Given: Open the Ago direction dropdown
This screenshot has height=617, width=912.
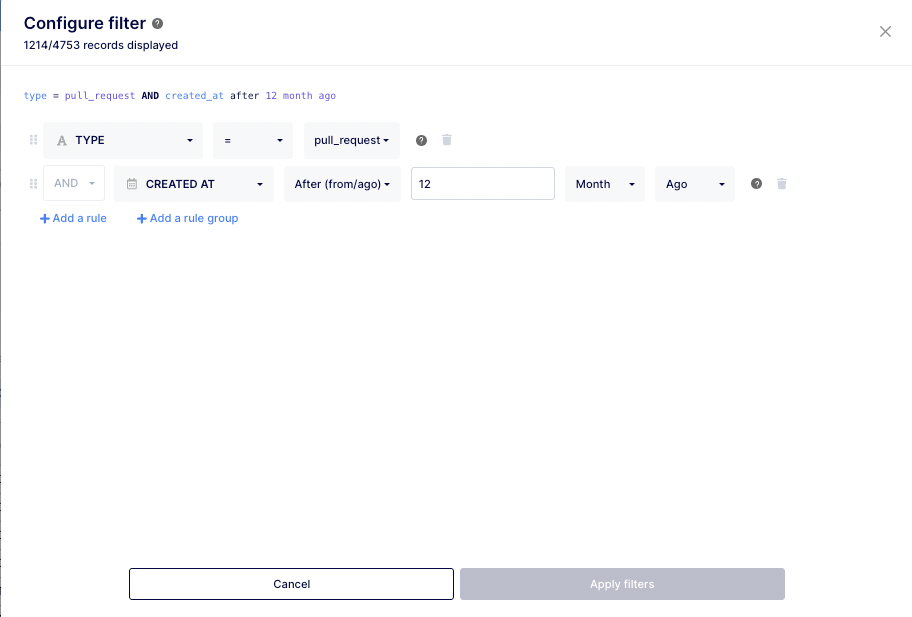Looking at the screenshot, I should click(694, 183).
